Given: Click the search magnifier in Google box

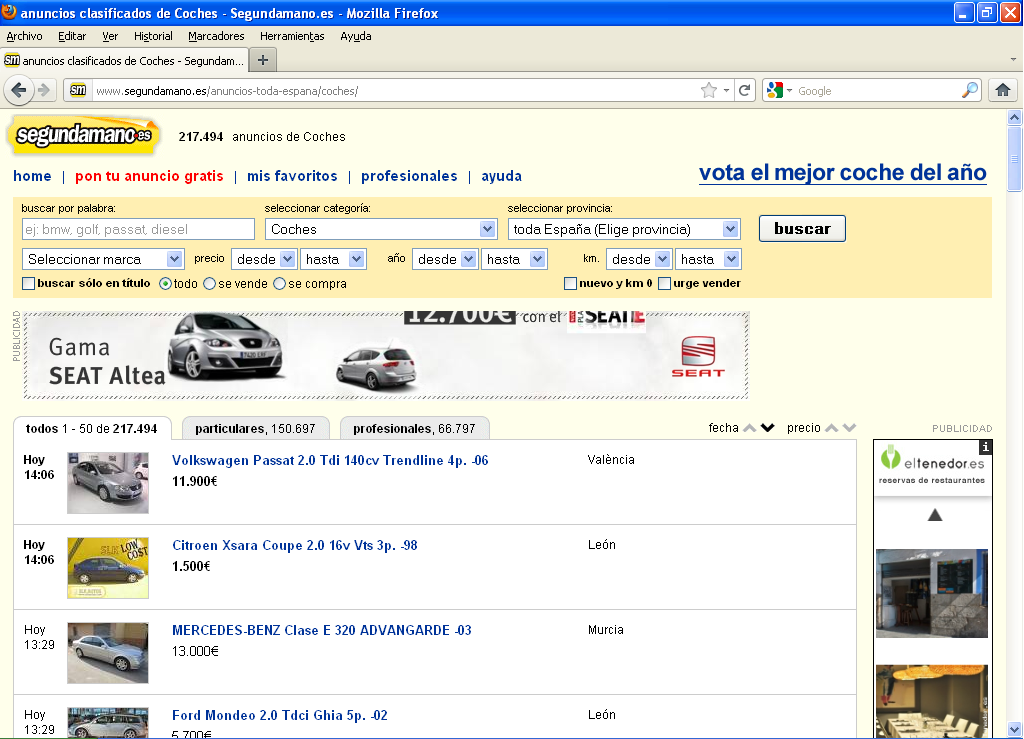Looking at the screenshot, I should [x=970, y=90].
